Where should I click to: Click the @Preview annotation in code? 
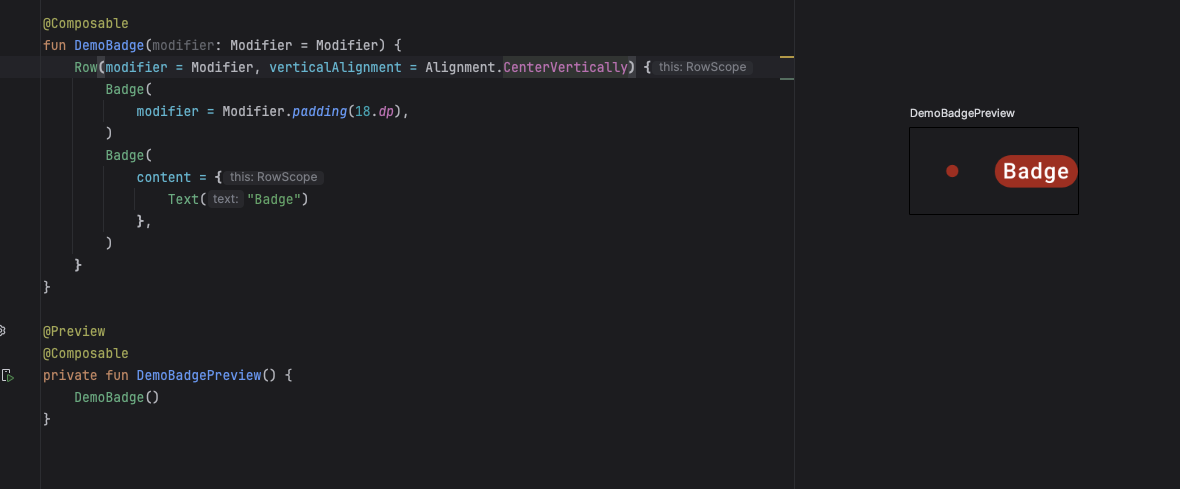pyautogui.click(x=74, y=331)
